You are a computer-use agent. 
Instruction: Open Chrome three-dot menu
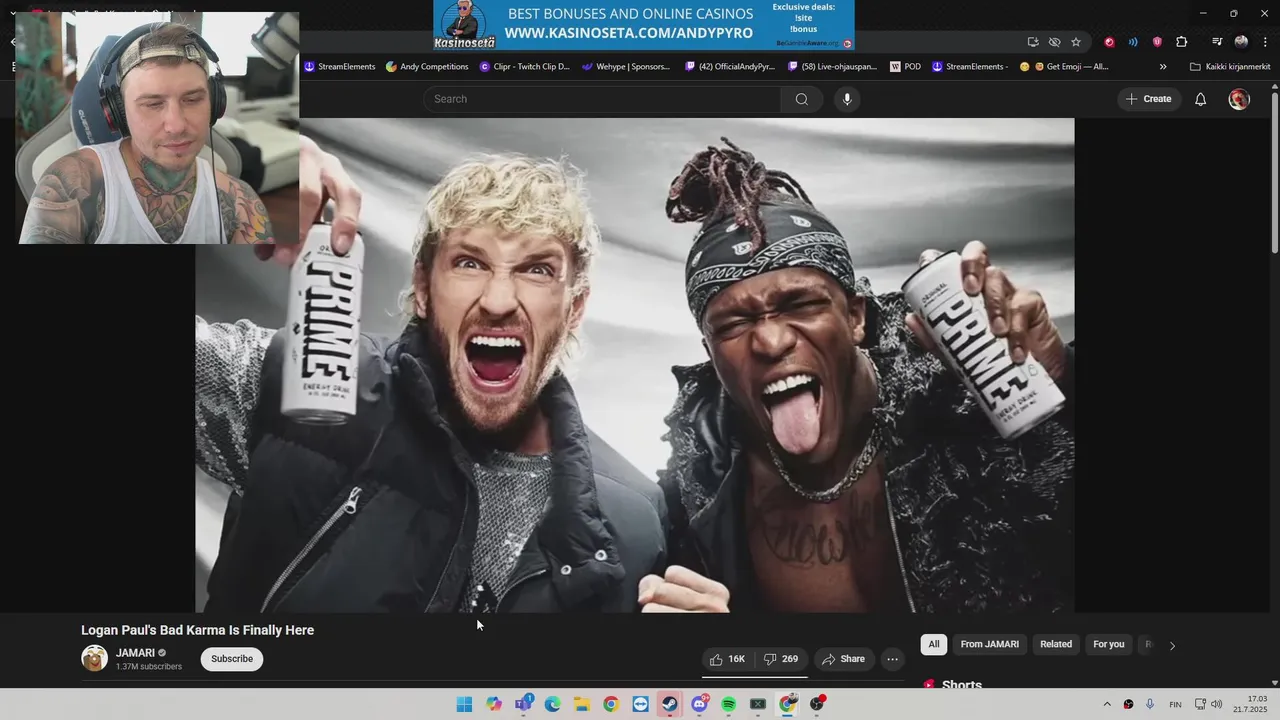(1265, 42)
